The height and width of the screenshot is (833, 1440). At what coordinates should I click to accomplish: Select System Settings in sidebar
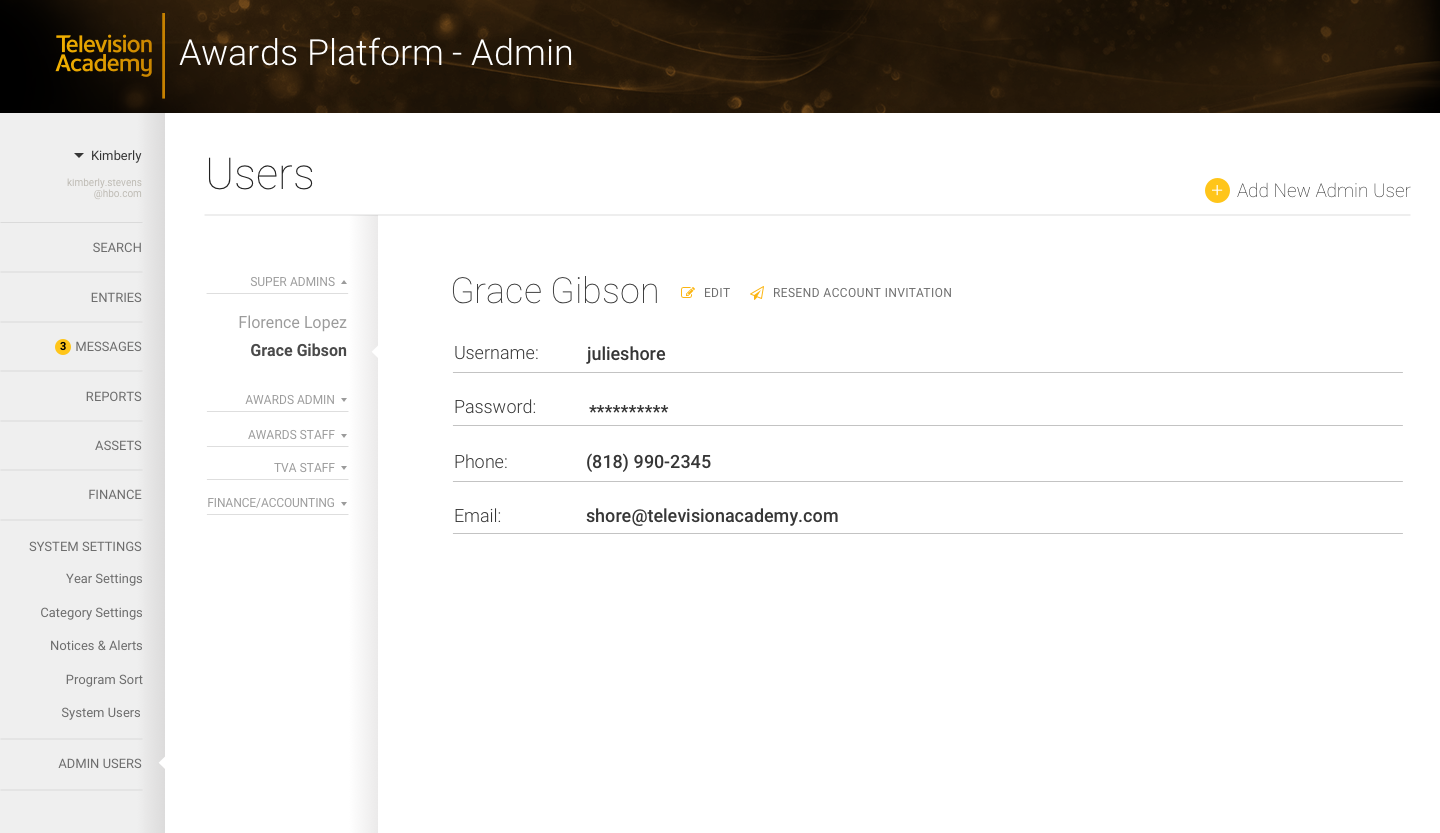85,547
